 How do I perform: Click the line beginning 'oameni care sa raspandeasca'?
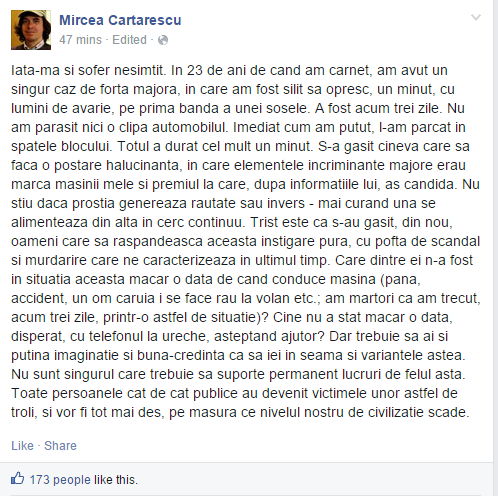coord(245,241)
